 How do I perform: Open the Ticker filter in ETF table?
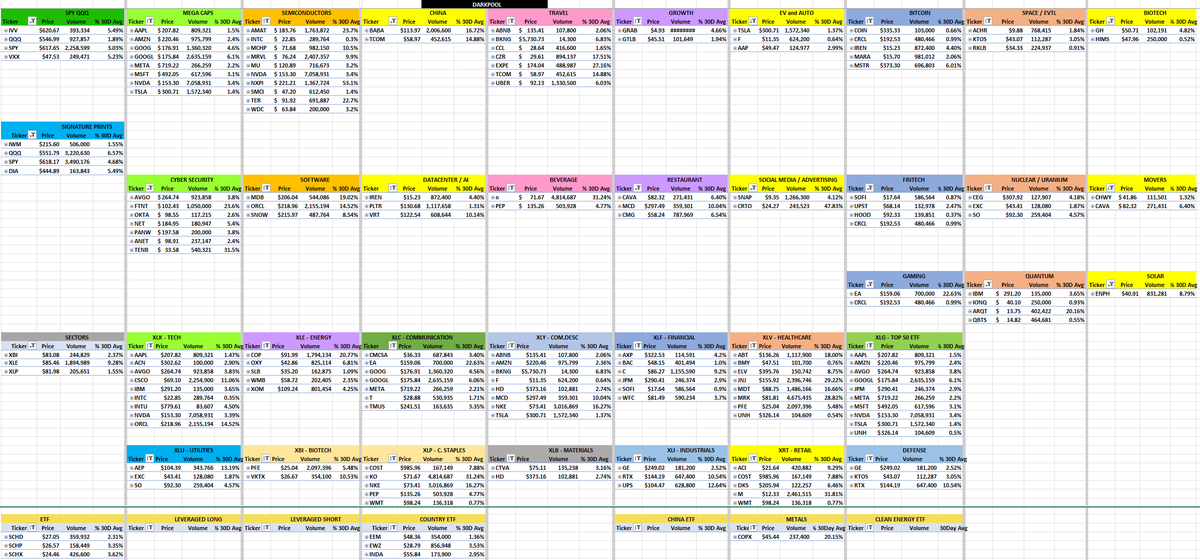pos(32,527)
